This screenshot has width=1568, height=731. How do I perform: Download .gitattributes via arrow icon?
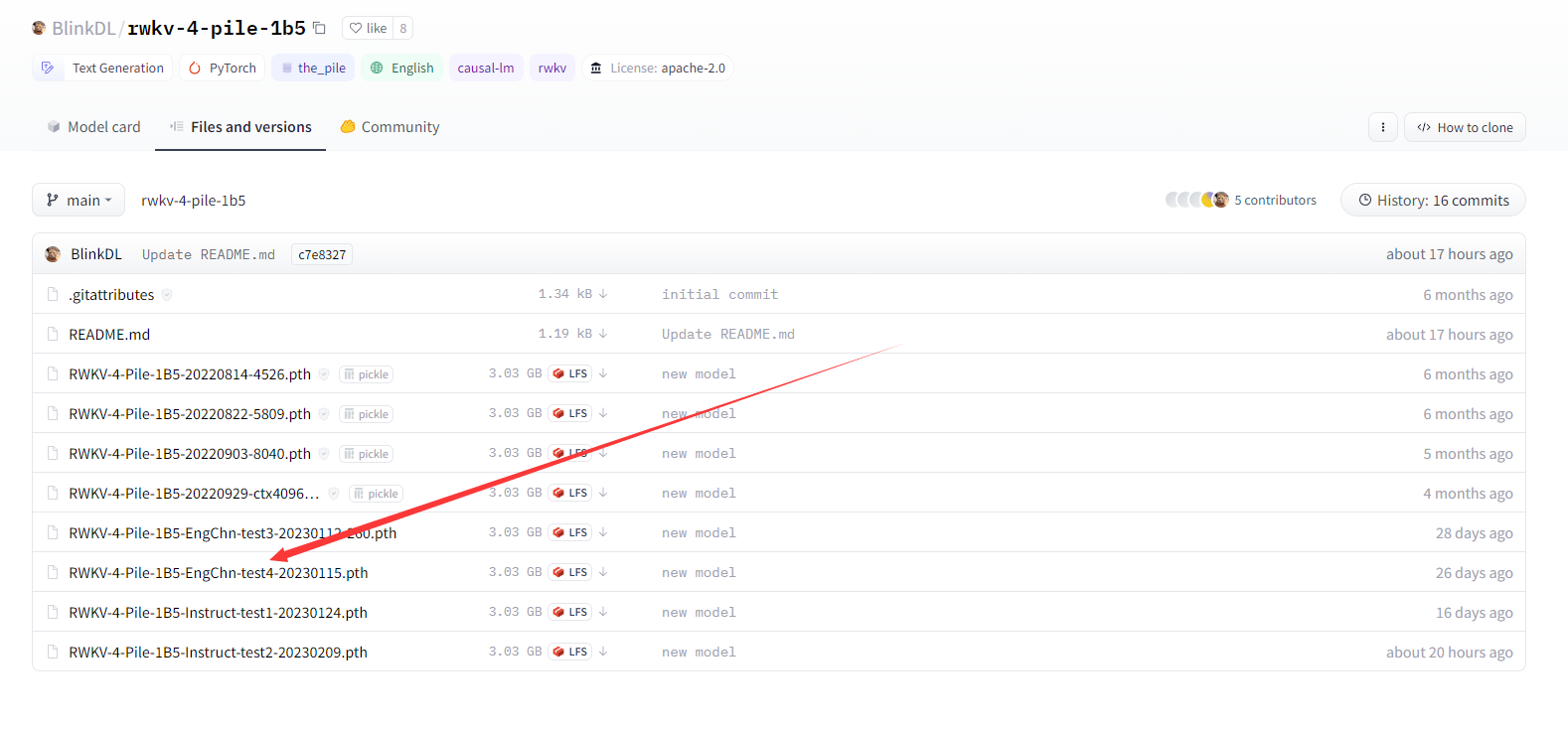(603, 294)
